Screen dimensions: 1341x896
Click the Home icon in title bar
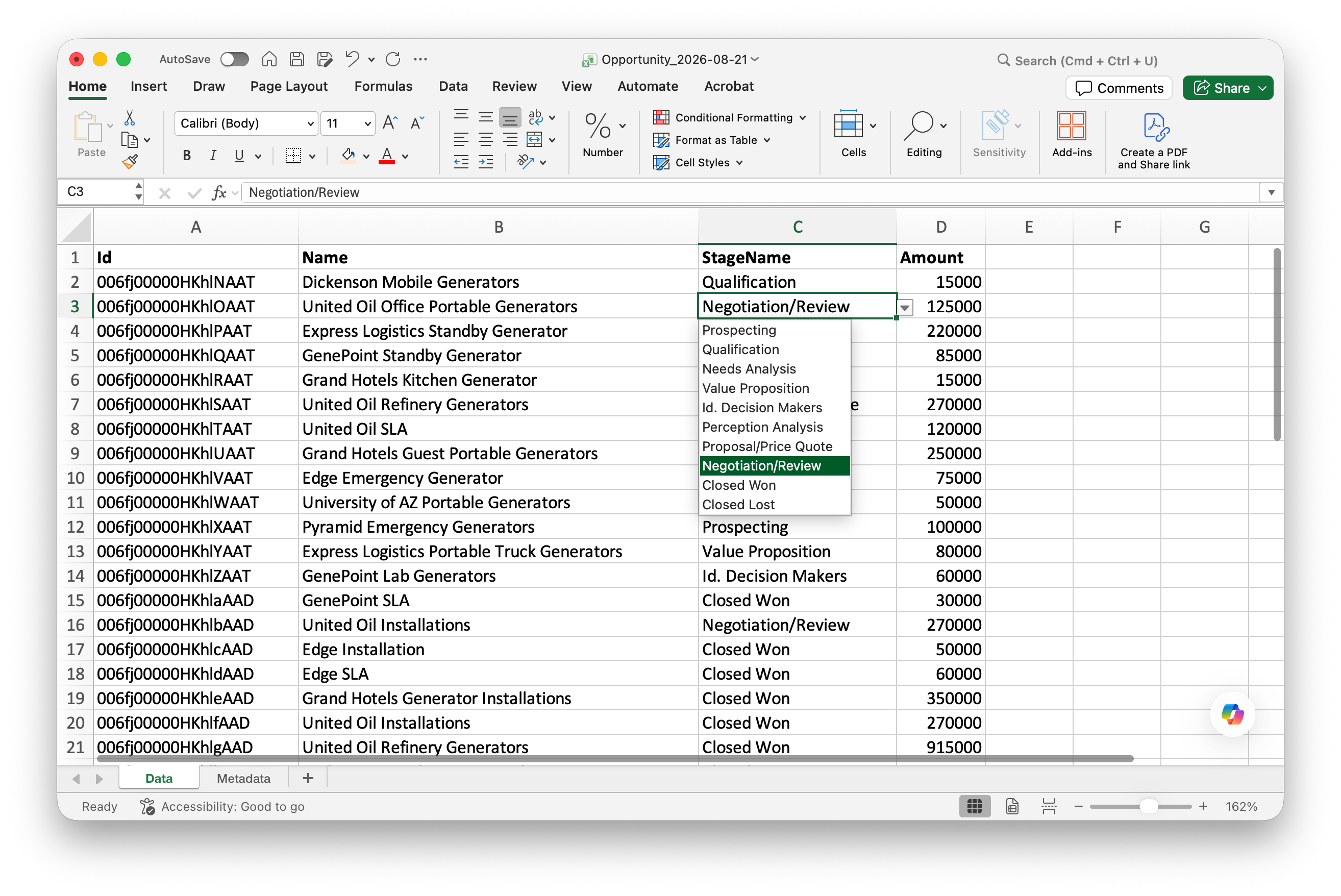[x=269, y=59]
